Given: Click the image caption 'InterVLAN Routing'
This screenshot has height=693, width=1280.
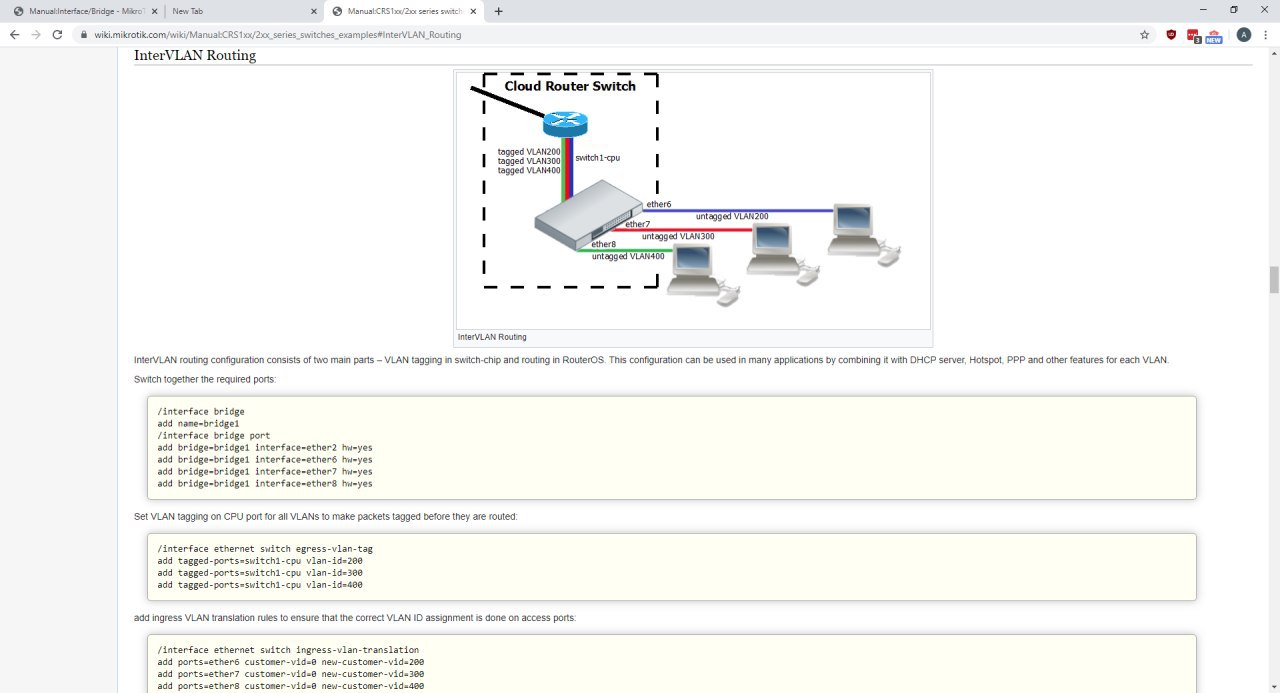Looking at the screenshot, I should coord(492,337).
